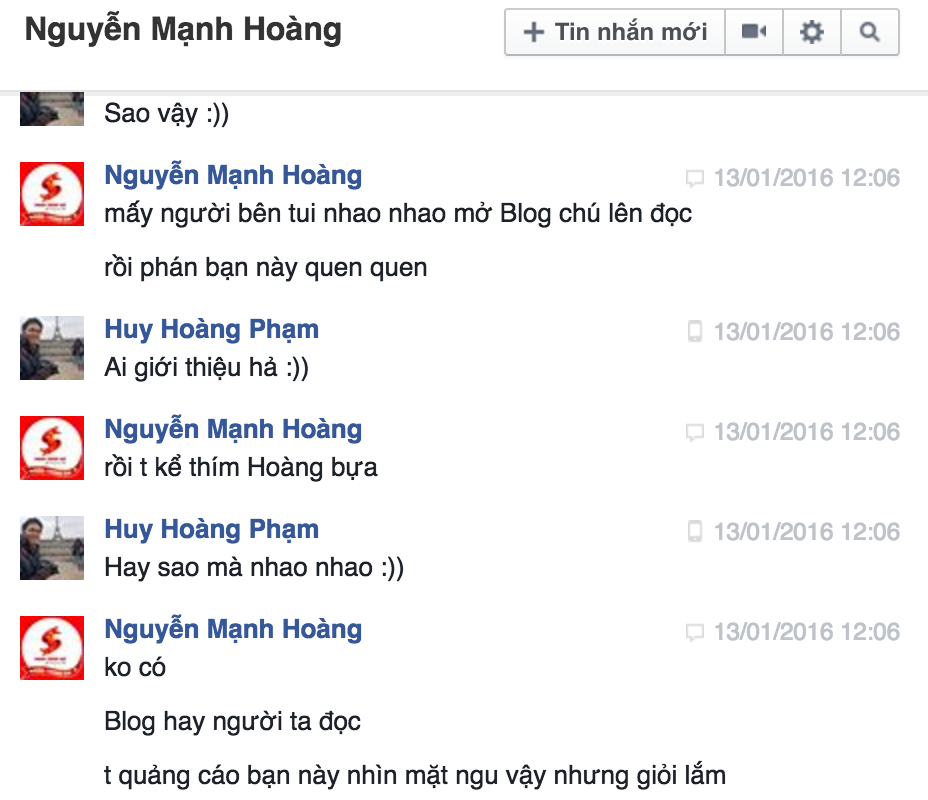The image size is (928, 800).
Task: Click the "Tin nhắn mới" new message button
Action: pos(615,32)
